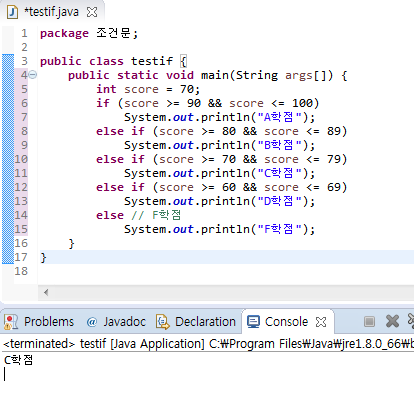Click the Console monitor icon

point(253,322)
